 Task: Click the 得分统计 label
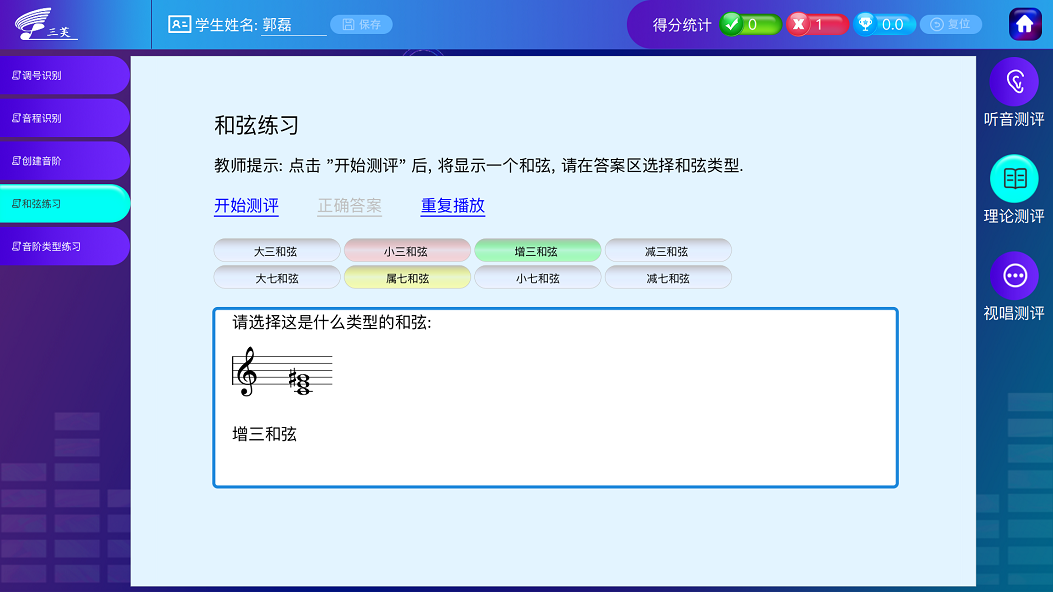pyautogui.click(x=682, y=26)
